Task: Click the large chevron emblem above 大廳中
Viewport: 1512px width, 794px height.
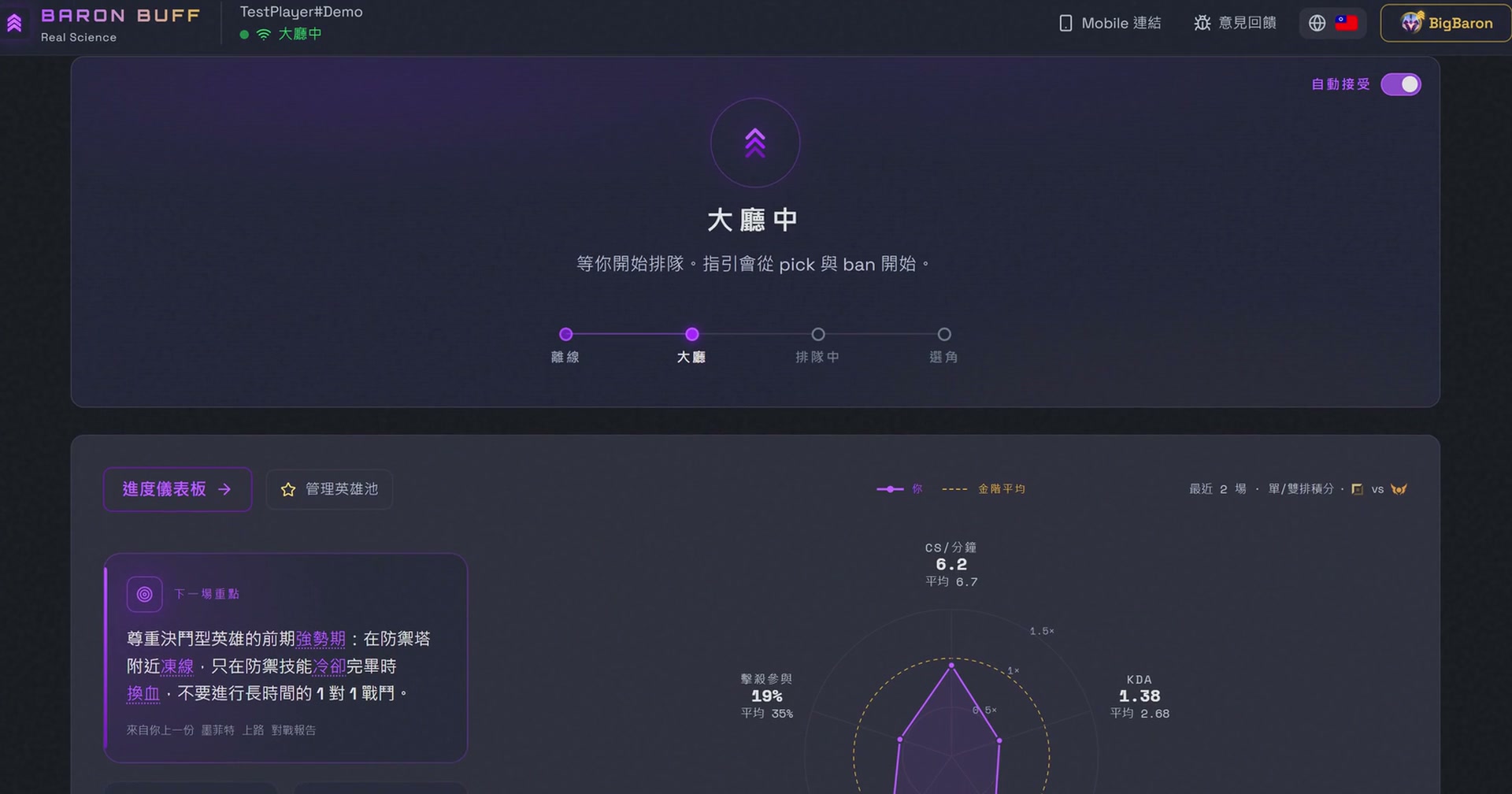Action: (755, 143)
